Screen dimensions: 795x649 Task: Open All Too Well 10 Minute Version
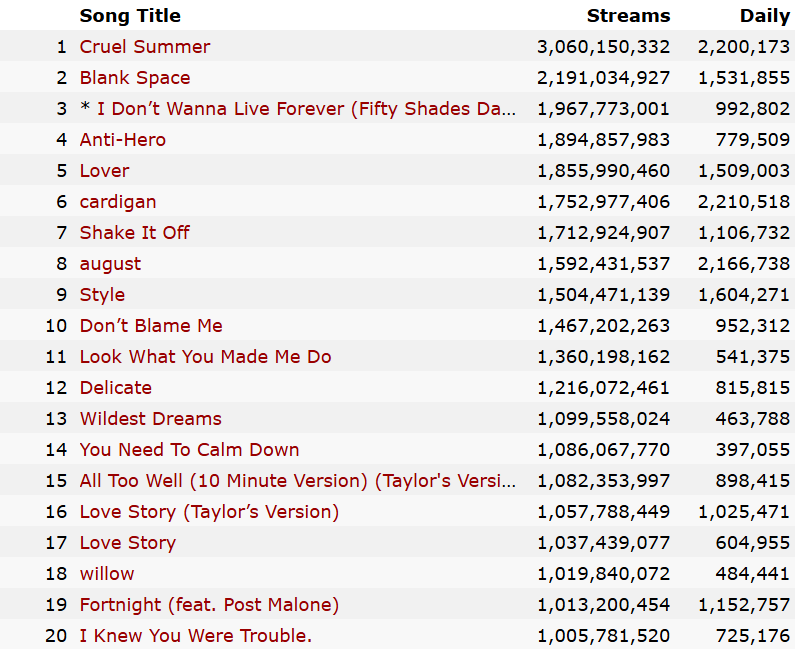(298, 481)
